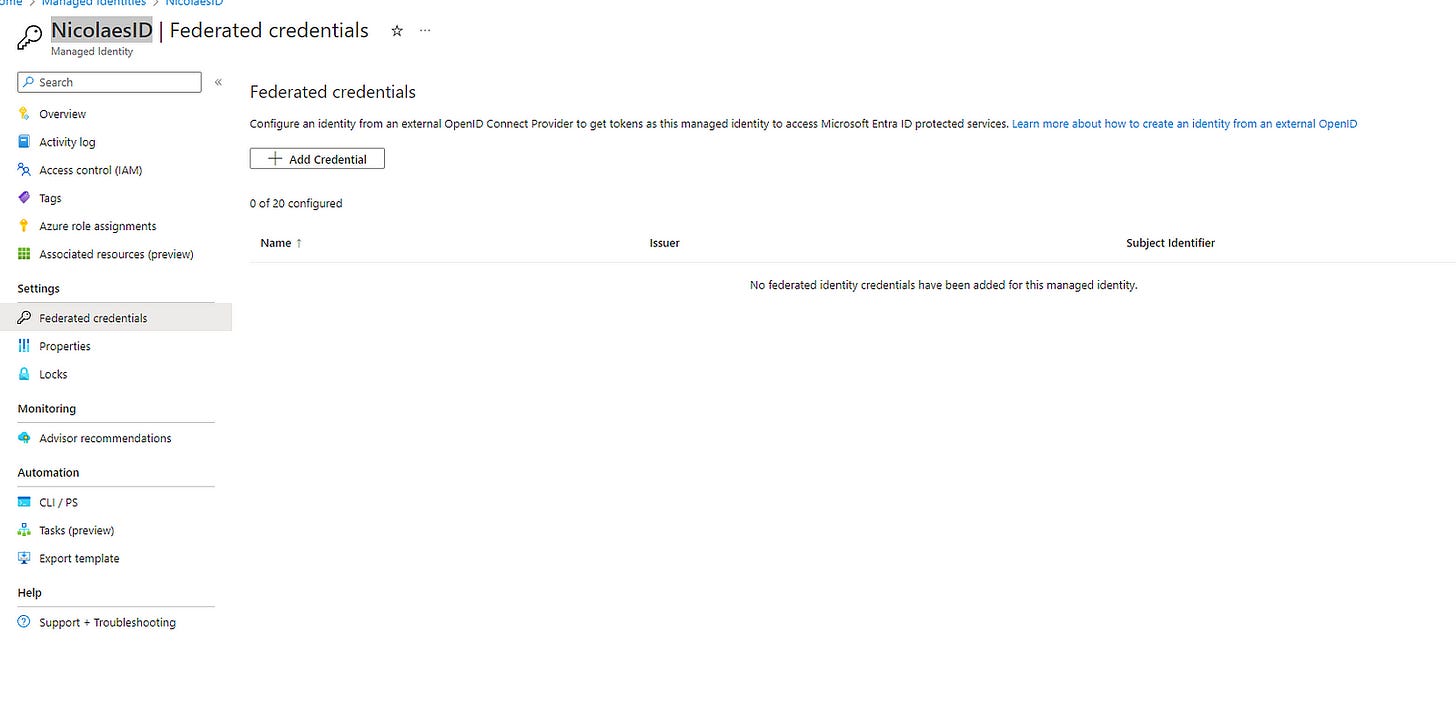Click into the sidebar Search field
The height and width of the screenshot is (705, 1456).
(x=109, y=82)
